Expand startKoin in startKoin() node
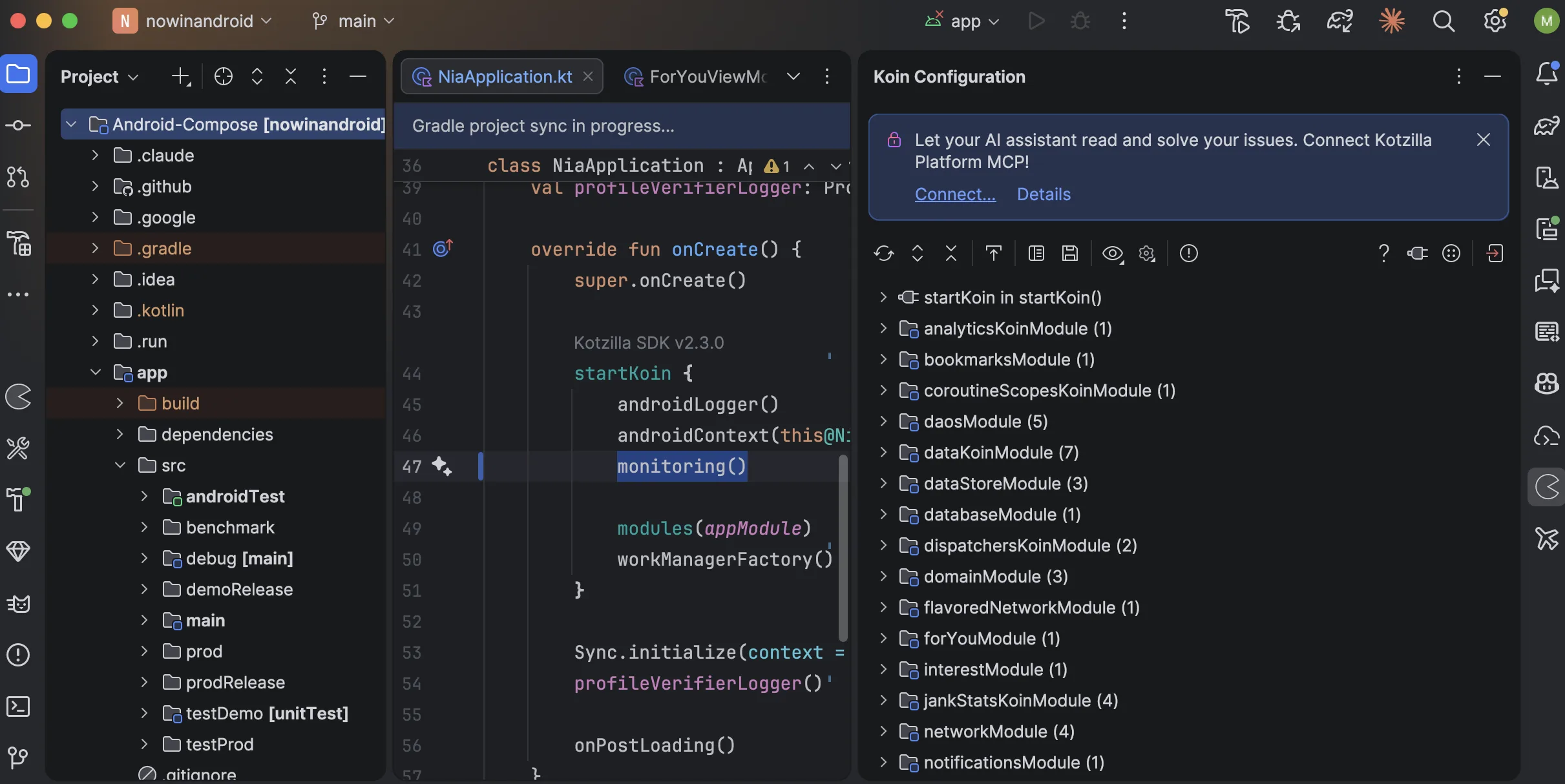The image size is (1565, 784). pyautogui.click(x=883, y=297)
